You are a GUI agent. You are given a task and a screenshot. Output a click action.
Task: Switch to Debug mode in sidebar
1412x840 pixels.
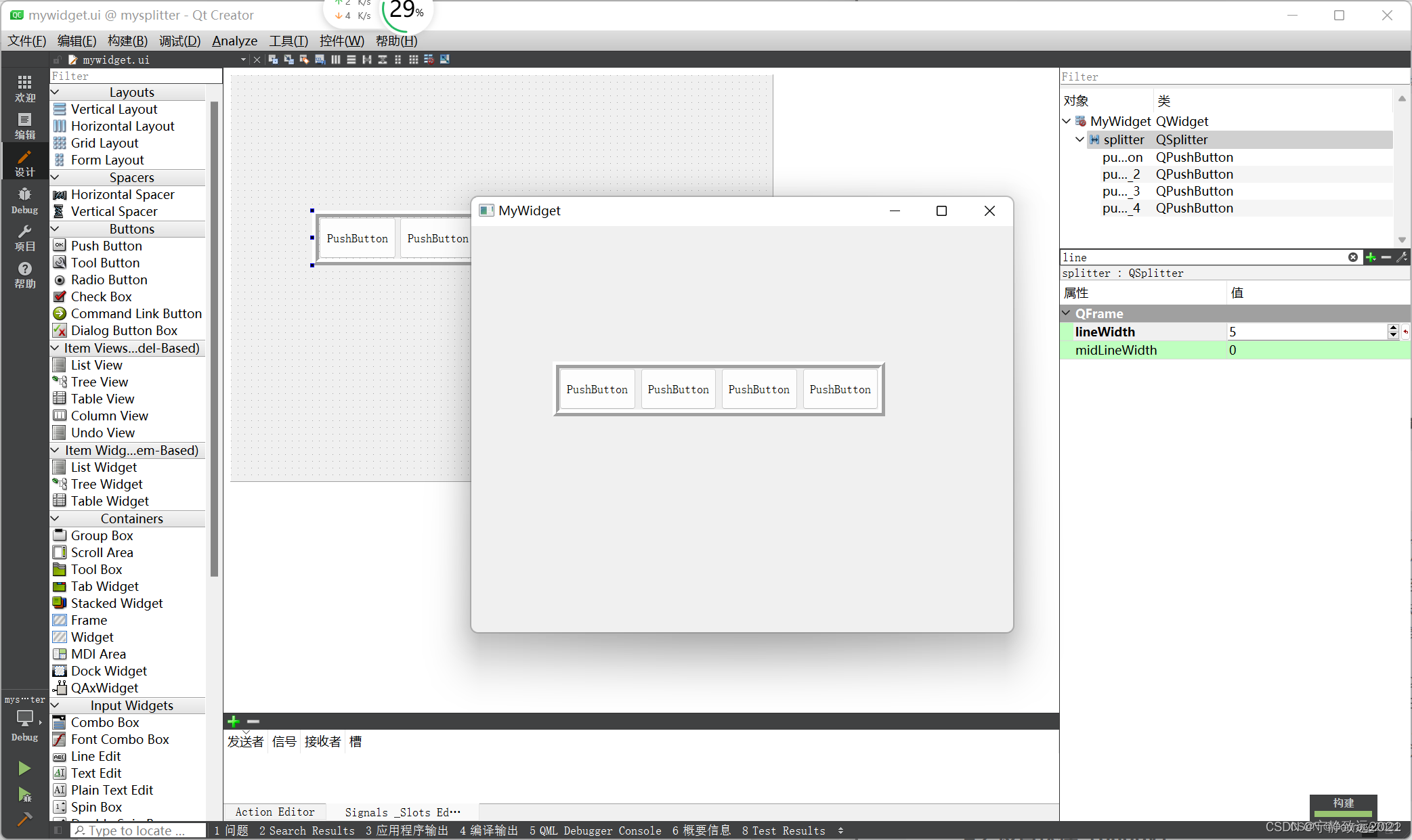click(24, 200)
